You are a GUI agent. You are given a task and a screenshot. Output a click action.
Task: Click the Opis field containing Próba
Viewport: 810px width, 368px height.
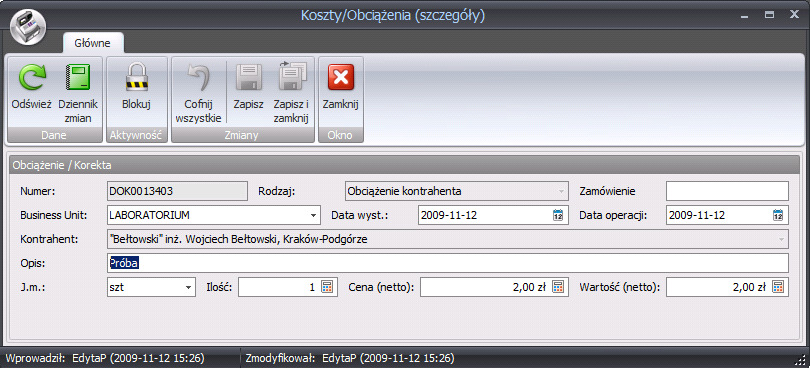click(448, 263)
